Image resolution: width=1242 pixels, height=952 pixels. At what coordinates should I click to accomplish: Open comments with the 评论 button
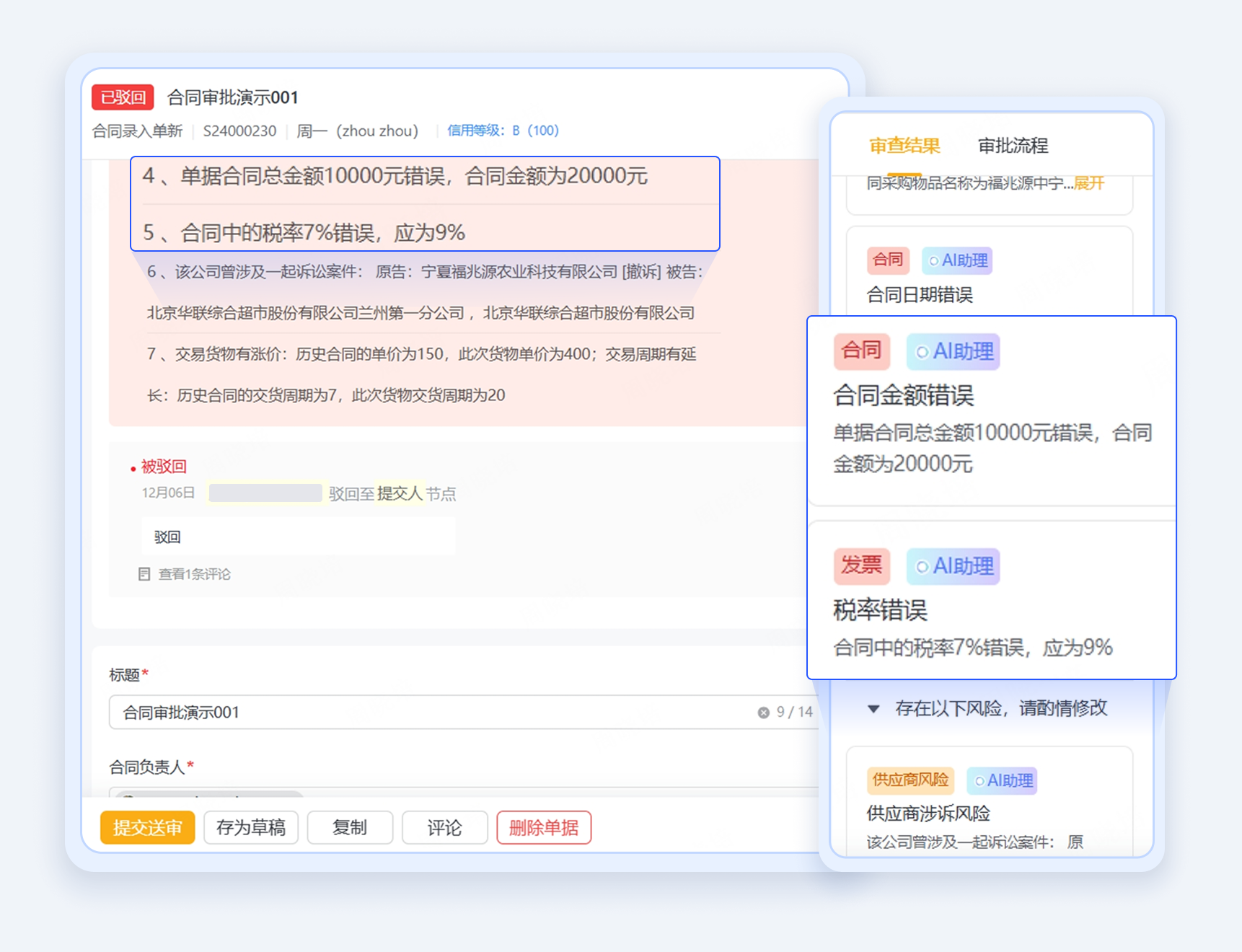(x=444, y=827)
